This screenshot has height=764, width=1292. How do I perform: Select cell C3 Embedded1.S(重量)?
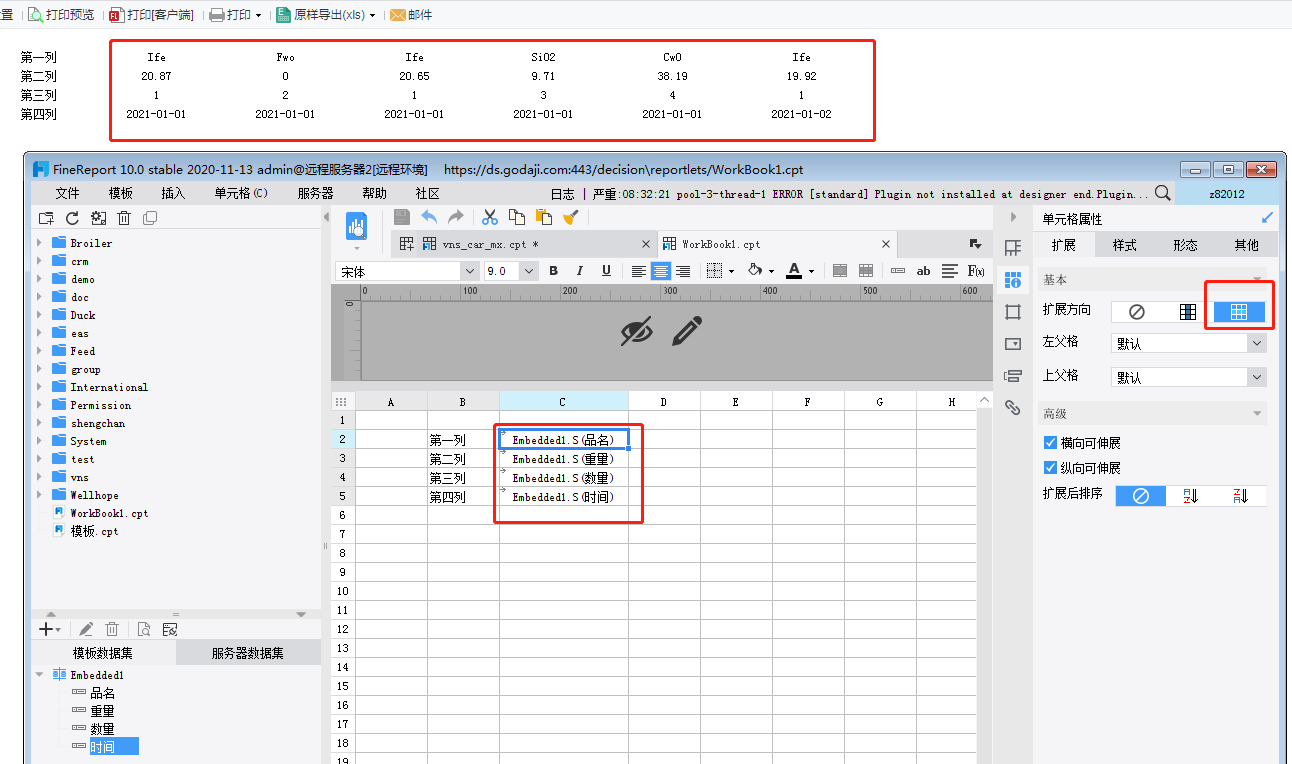pyautogui.click(x=564, y=459)
